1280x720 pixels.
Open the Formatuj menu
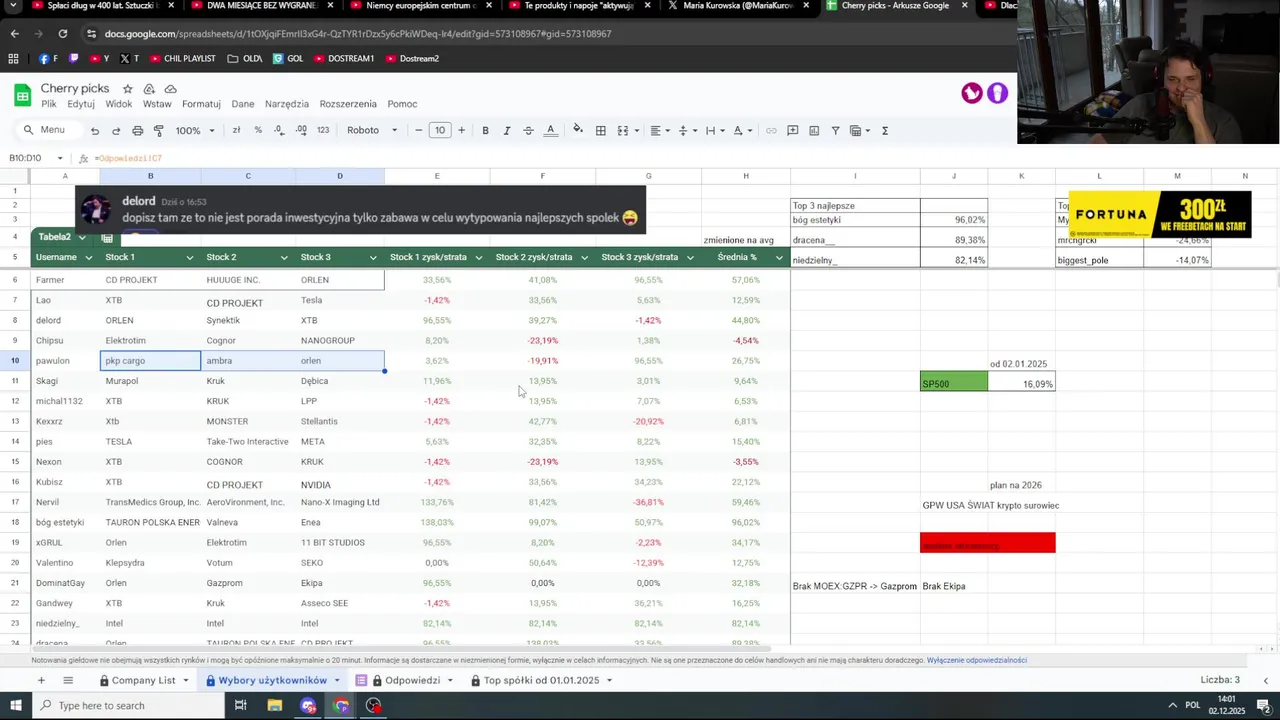201,104
